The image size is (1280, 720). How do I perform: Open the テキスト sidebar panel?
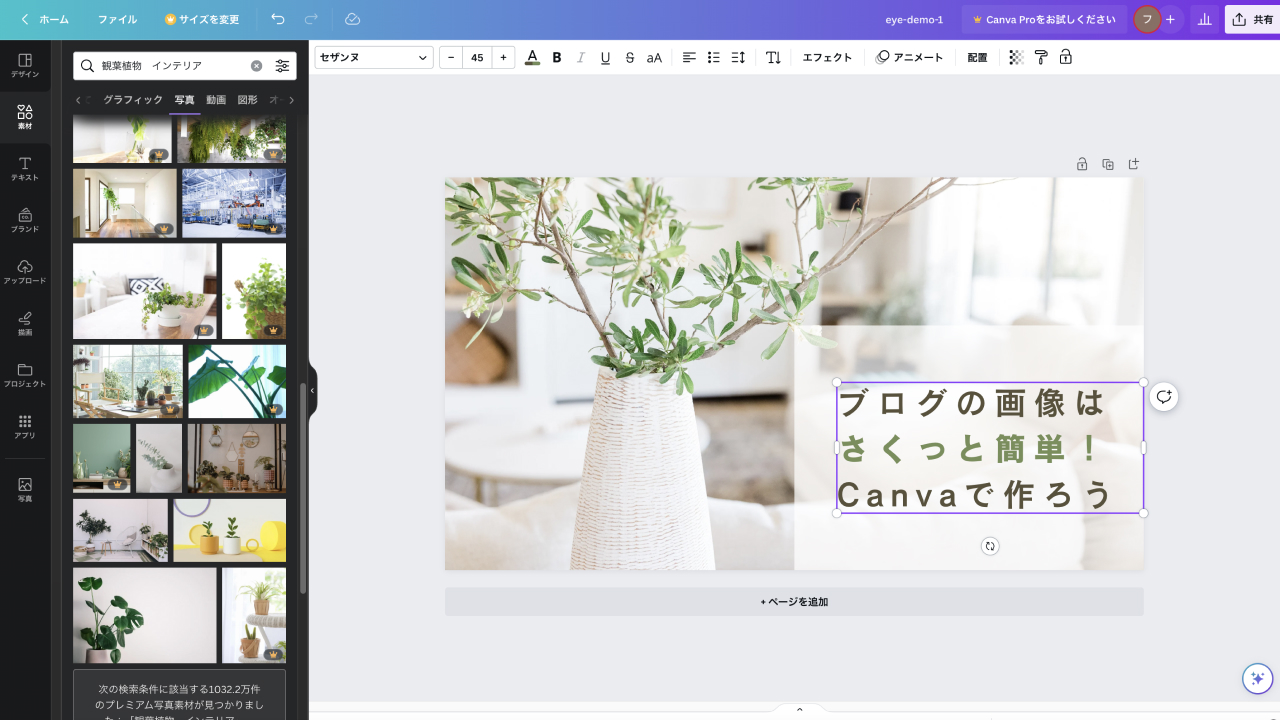(x=25, y=169)
